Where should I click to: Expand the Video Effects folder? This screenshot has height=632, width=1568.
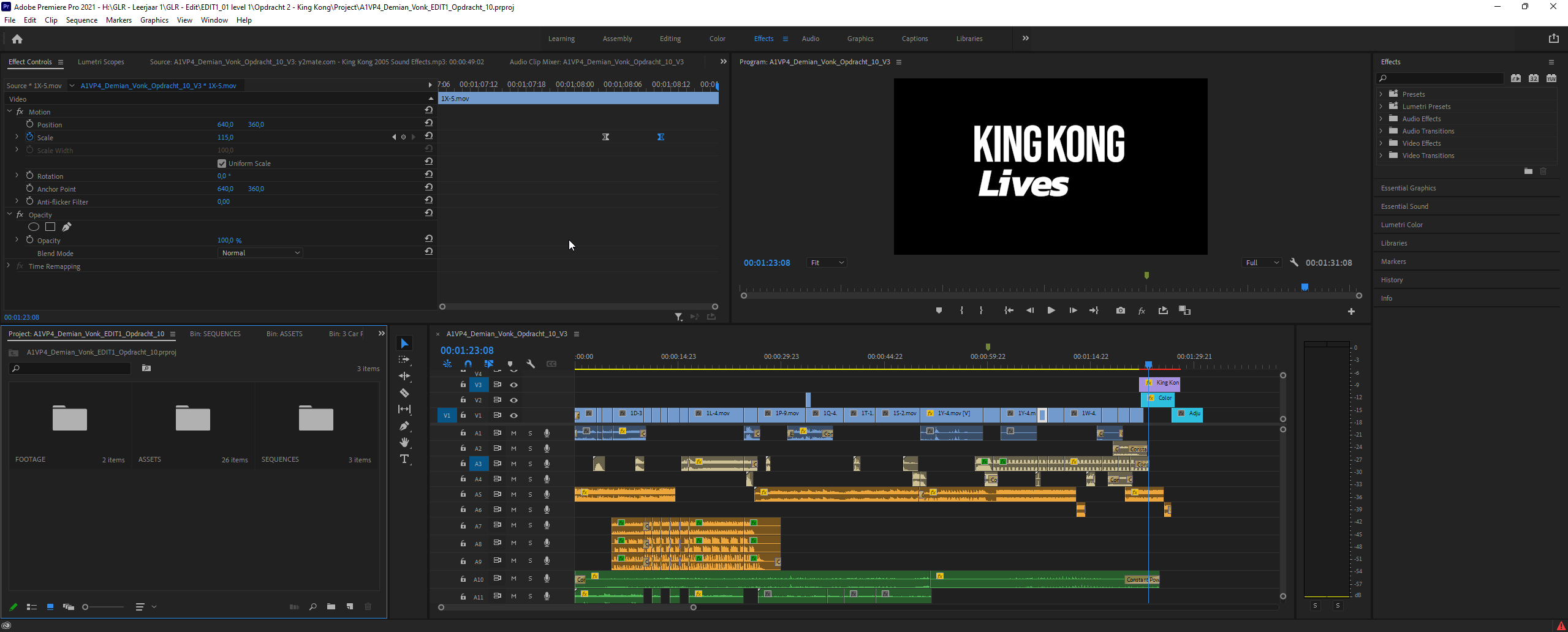coord(1381,143)
